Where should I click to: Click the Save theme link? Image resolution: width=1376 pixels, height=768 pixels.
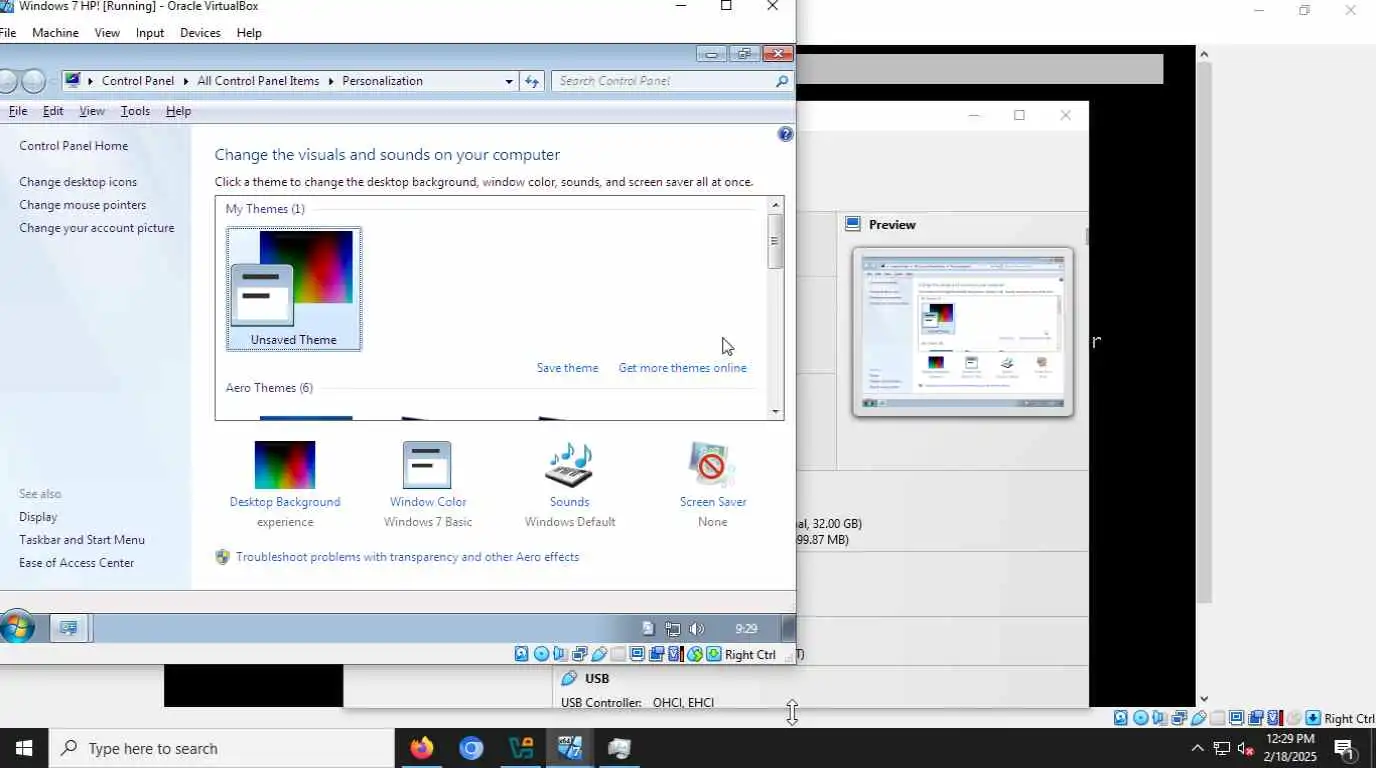[x=567, y=368]
